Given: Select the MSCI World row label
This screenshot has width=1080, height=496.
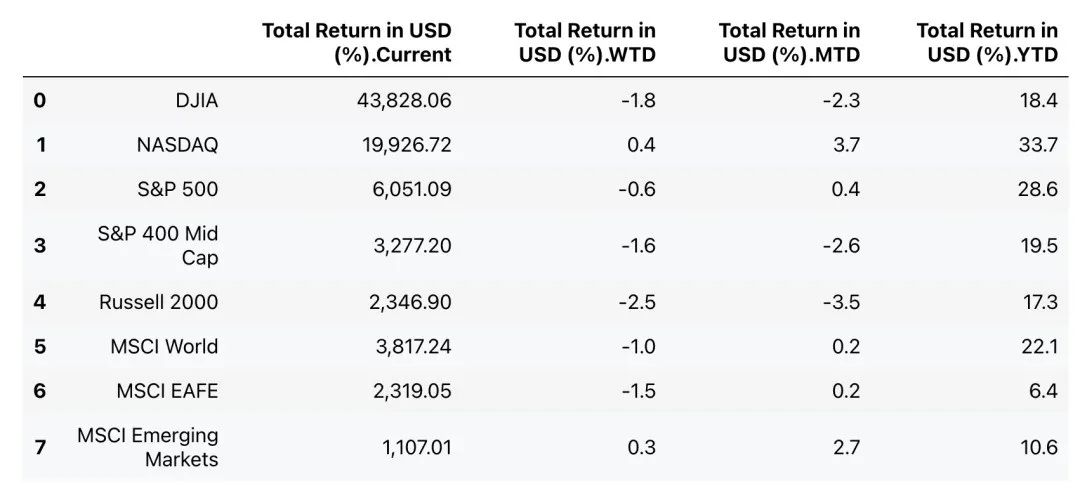Looking at the screenshot, I should 164,346.
